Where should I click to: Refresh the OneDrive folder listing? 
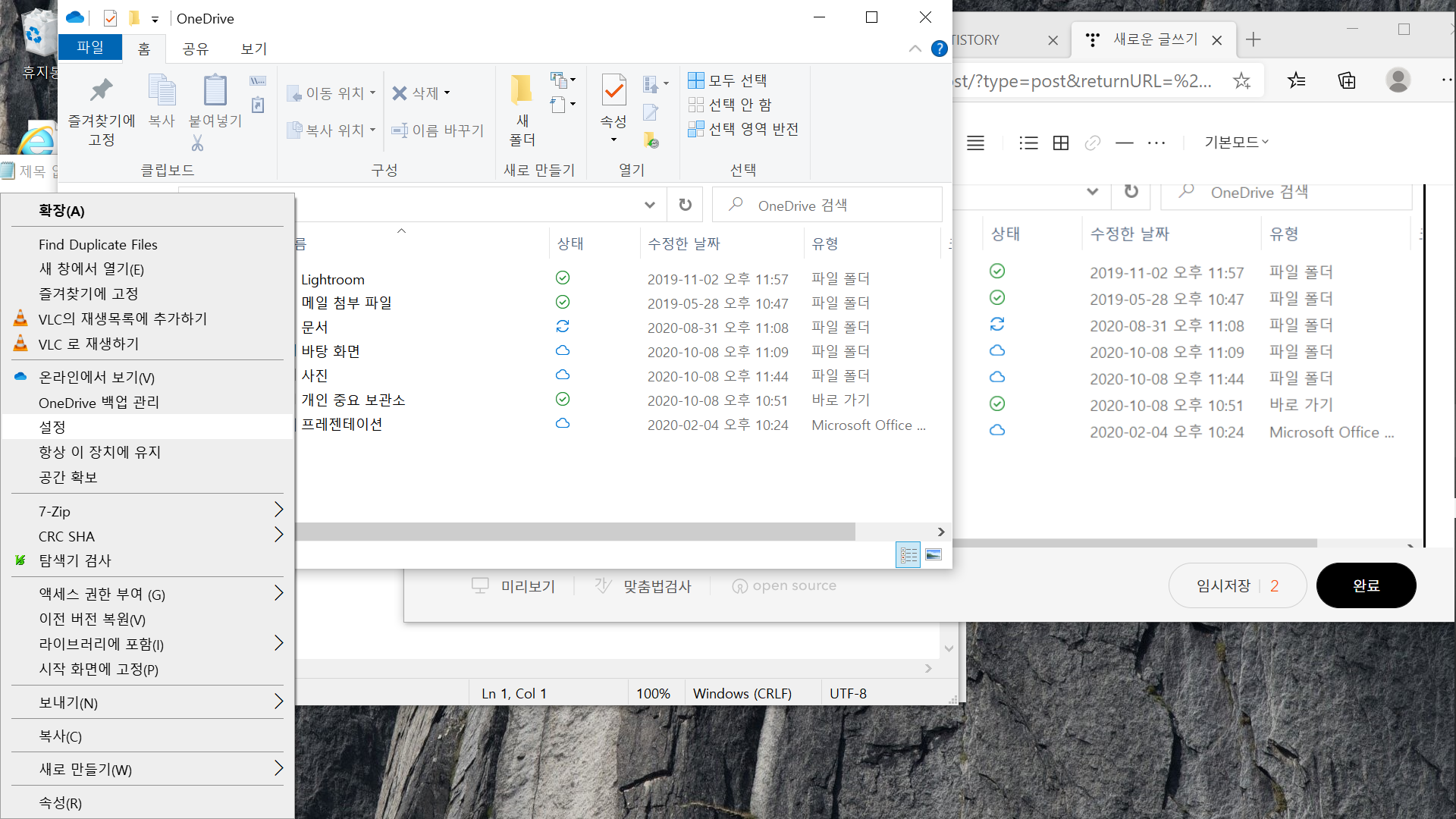[x=685, y=205]
